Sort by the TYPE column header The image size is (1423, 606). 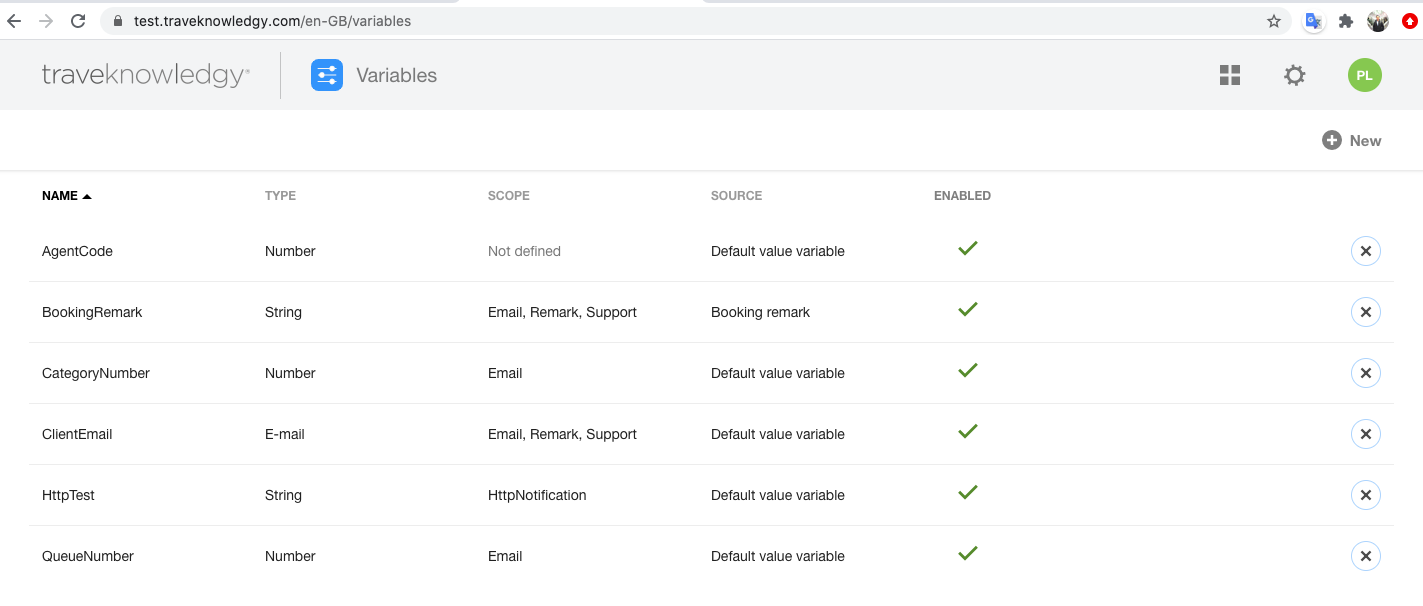(x=280, y=196)
